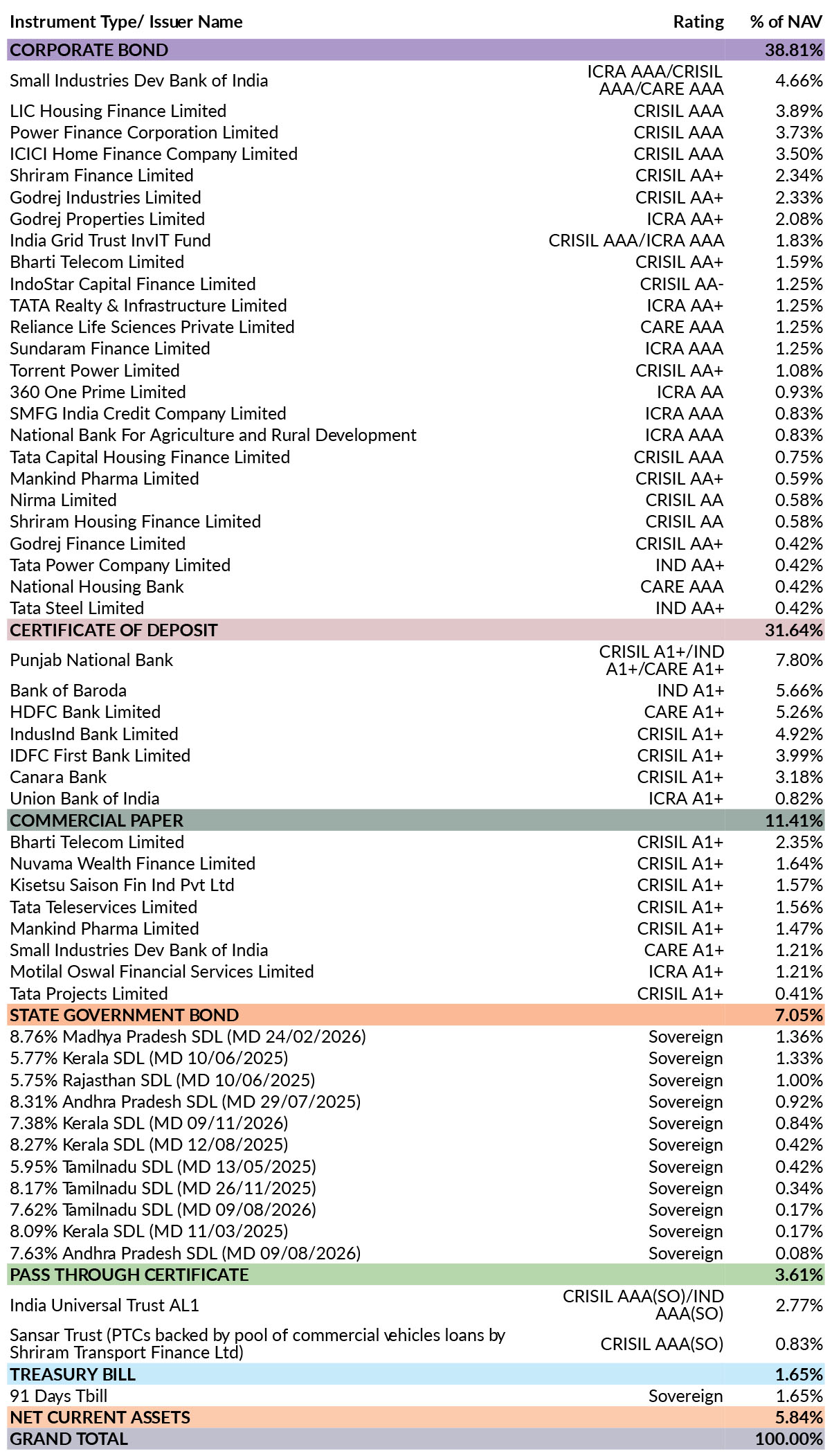Select the 91 Days Tbill row
This screenshot has width=832, height=1456.
[416, 1396]
